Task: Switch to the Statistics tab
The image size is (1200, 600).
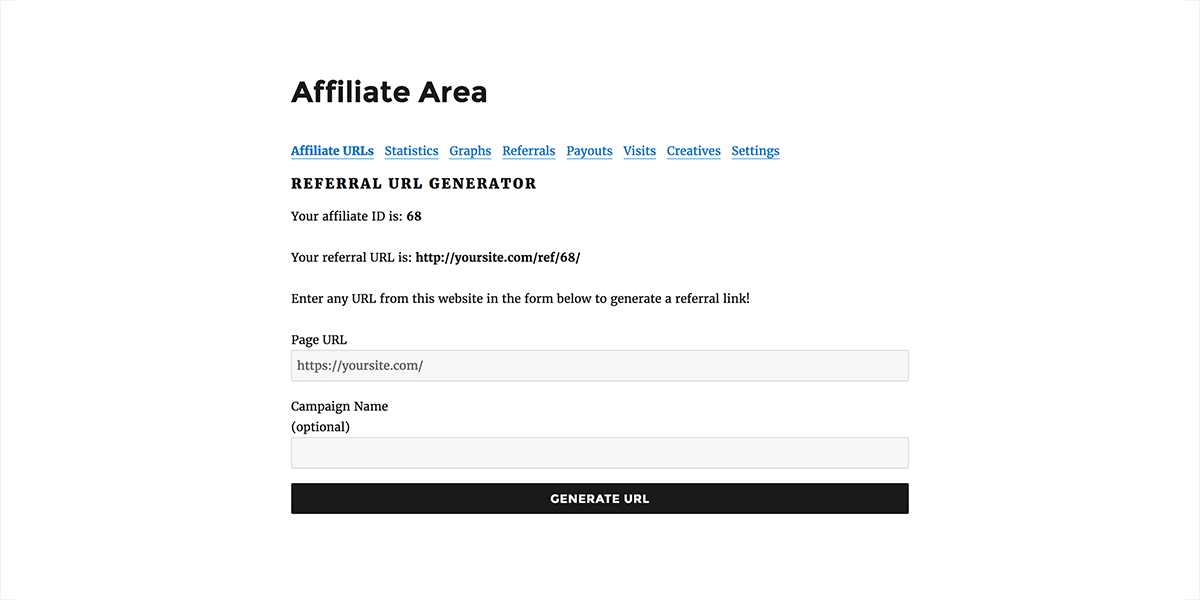Action: click(411, 151)
